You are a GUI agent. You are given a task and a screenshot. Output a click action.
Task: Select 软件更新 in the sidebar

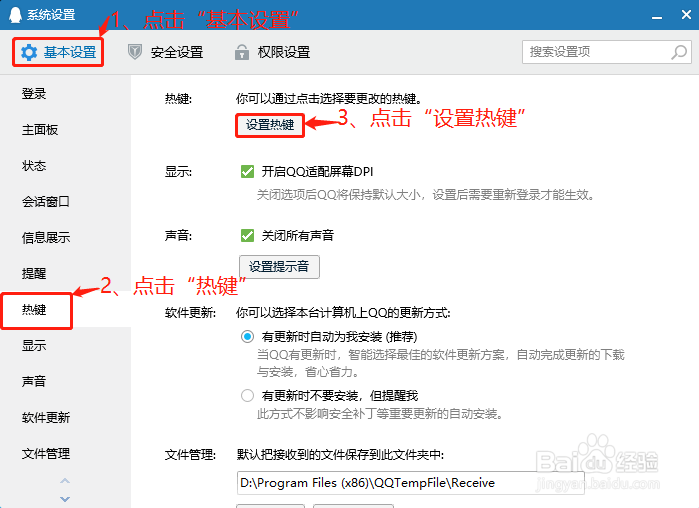45,418
